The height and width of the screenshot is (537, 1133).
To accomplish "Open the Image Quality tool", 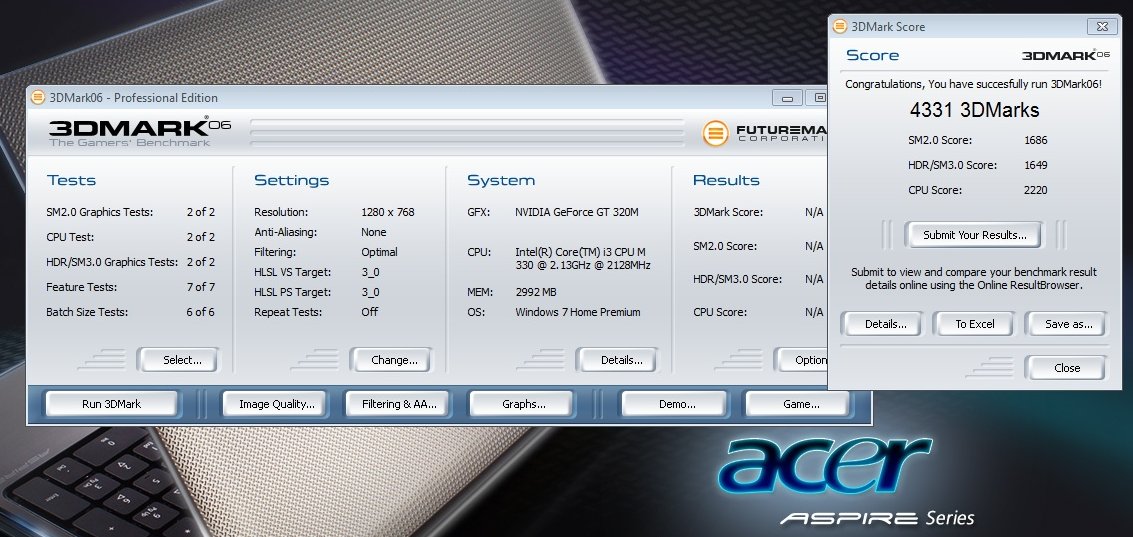I will click(277, 404).
